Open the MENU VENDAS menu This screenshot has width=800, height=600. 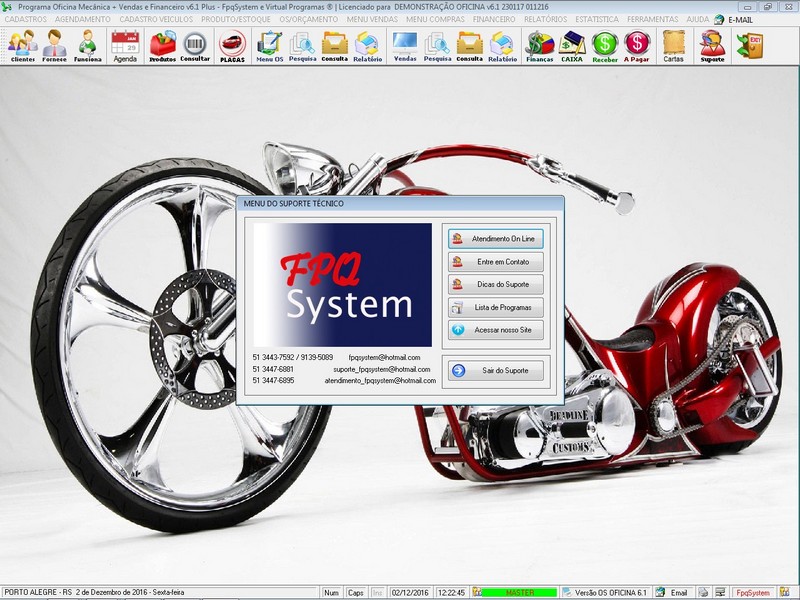pos(372,19)
